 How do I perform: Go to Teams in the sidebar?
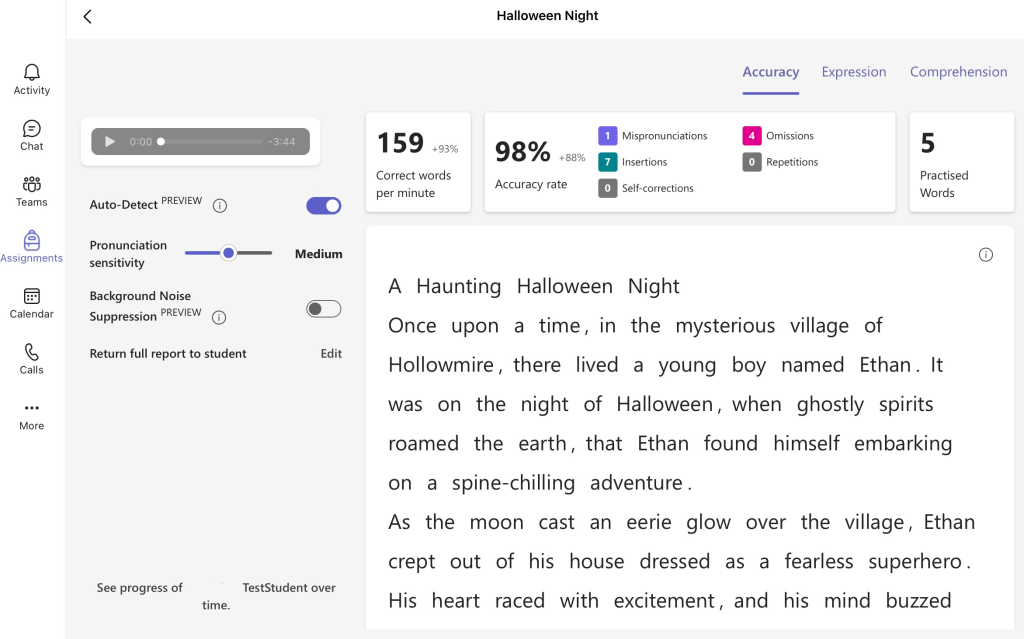click(32, 191)
